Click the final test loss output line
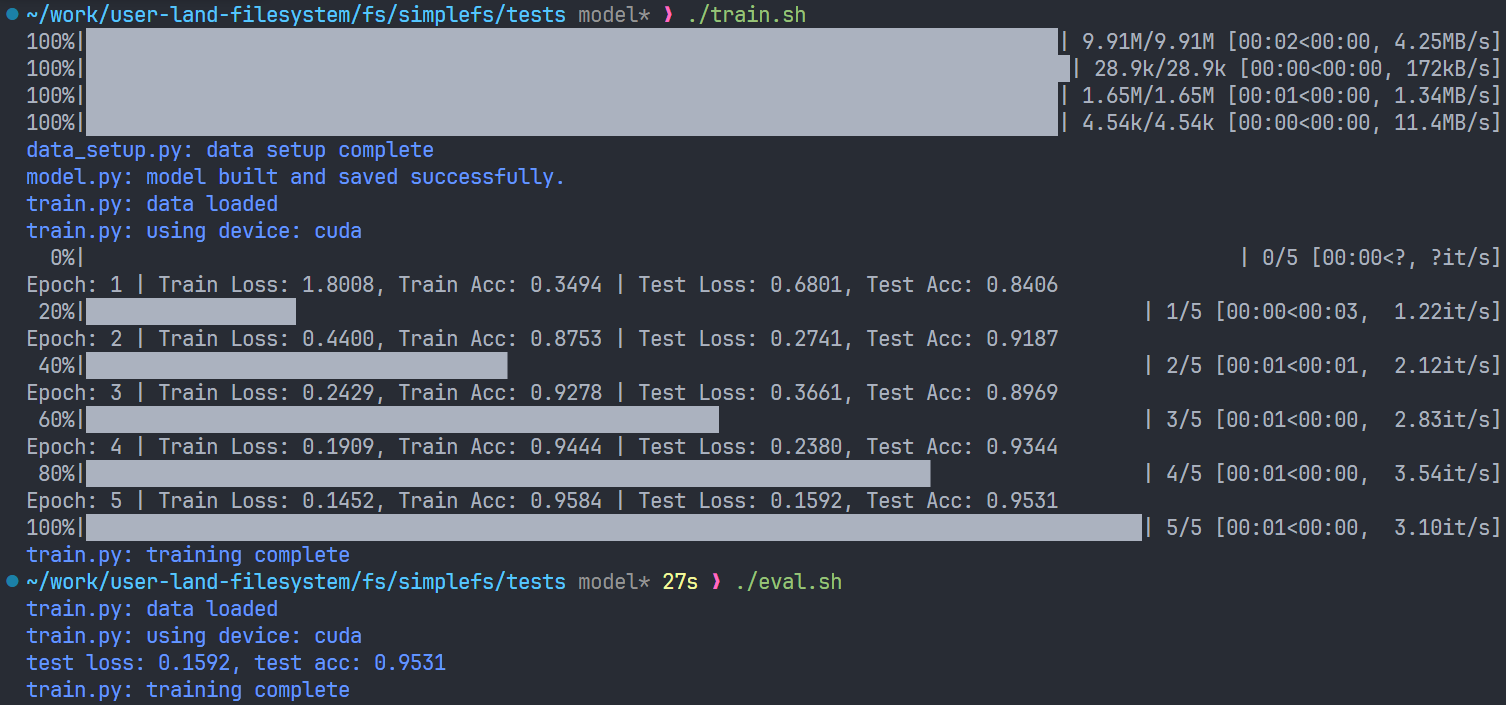1506x705 pixels. [x=236, y=663]
